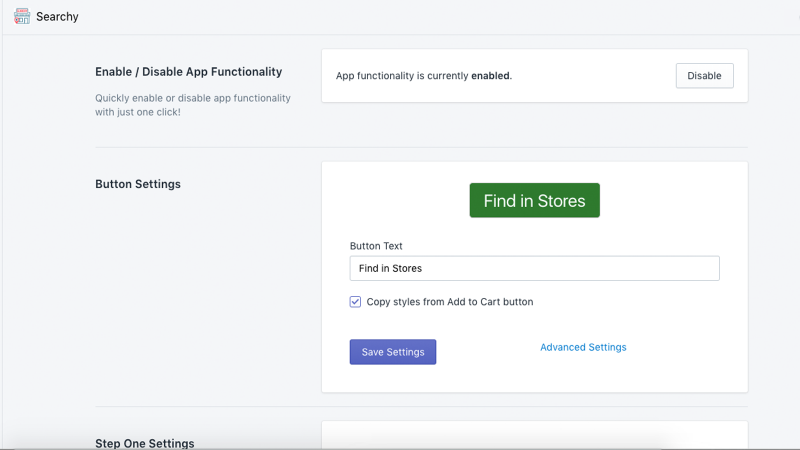Screen dimensions: 800x450
Task: Click the Searchy app logo icon
Action: 22,16
